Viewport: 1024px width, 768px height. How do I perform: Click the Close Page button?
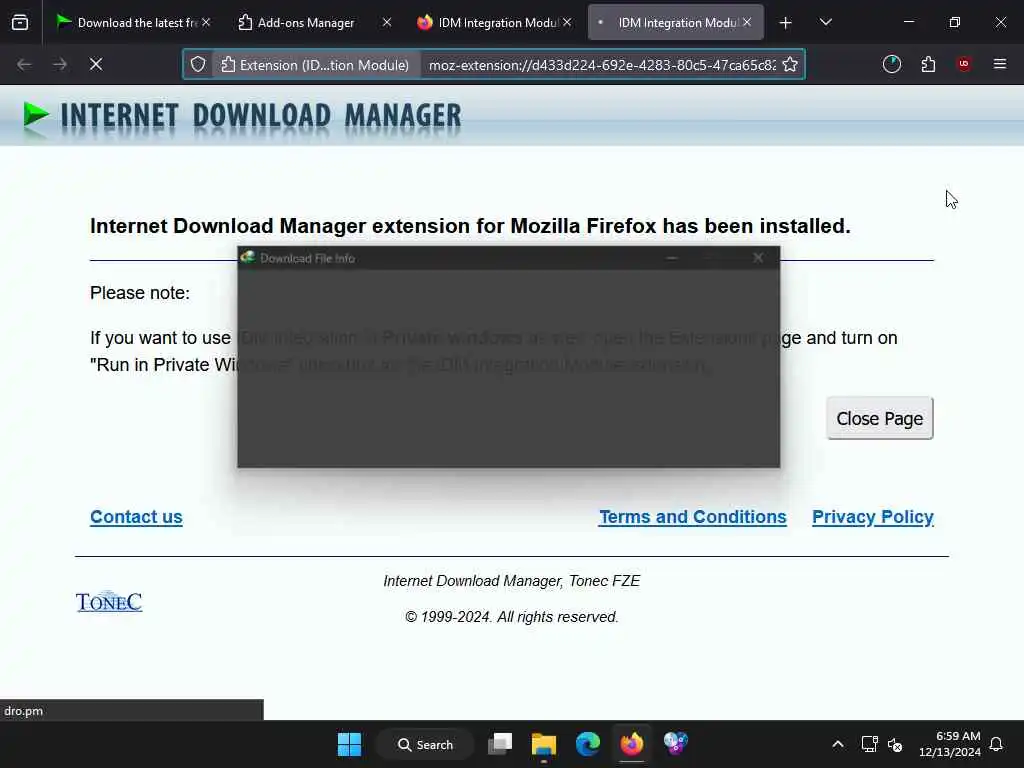tap(880, 418)
